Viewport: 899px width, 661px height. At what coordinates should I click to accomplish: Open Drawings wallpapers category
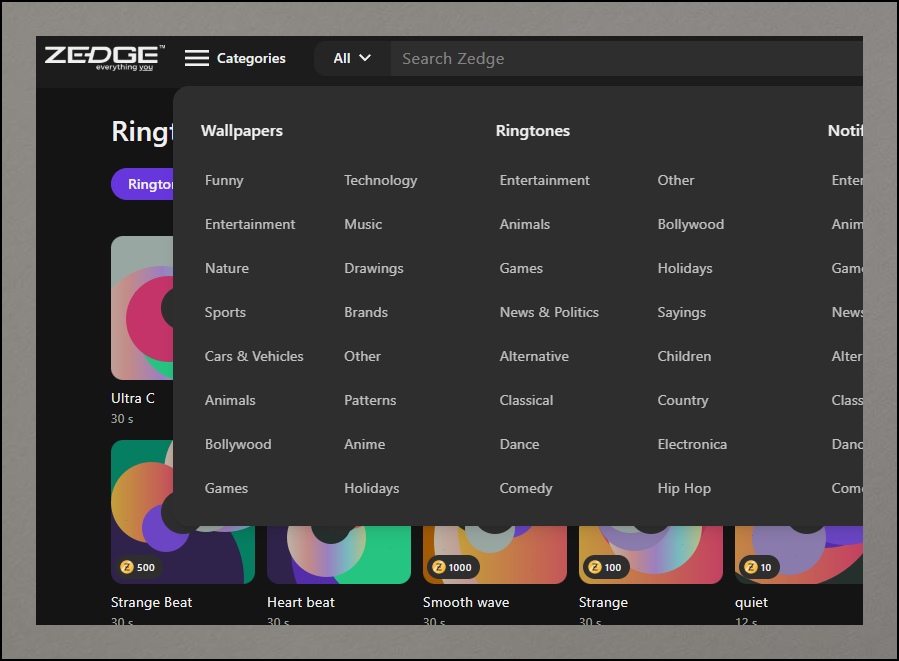[x=374, y=268]
